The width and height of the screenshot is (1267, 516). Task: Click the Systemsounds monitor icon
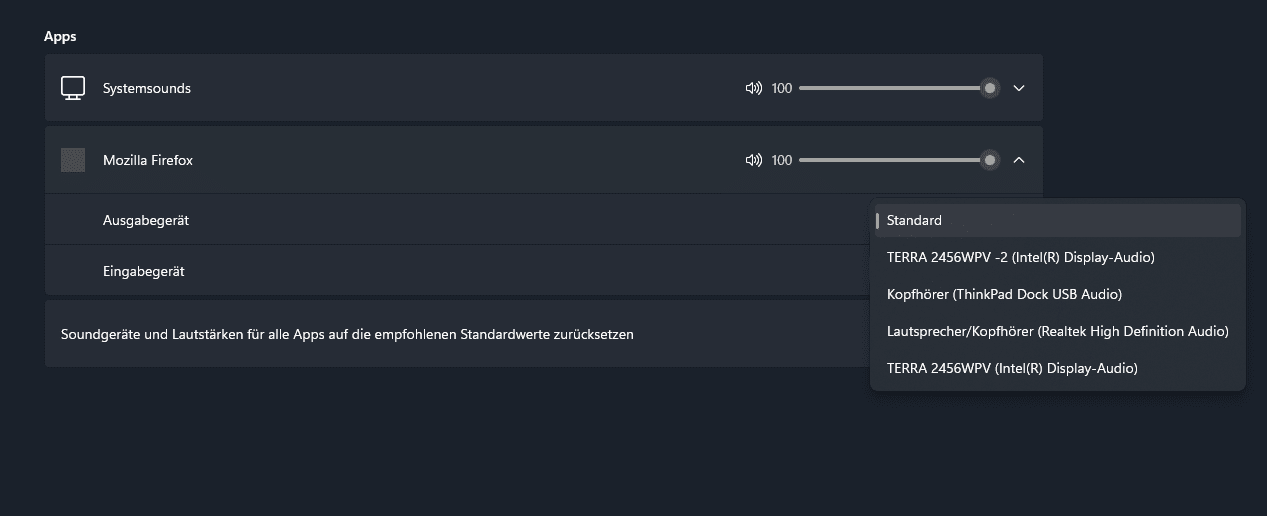click(x=73, y=88)
